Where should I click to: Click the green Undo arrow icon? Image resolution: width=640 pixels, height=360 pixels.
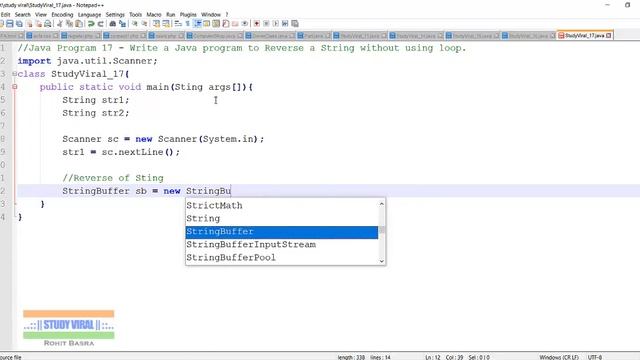pos(91,24)
